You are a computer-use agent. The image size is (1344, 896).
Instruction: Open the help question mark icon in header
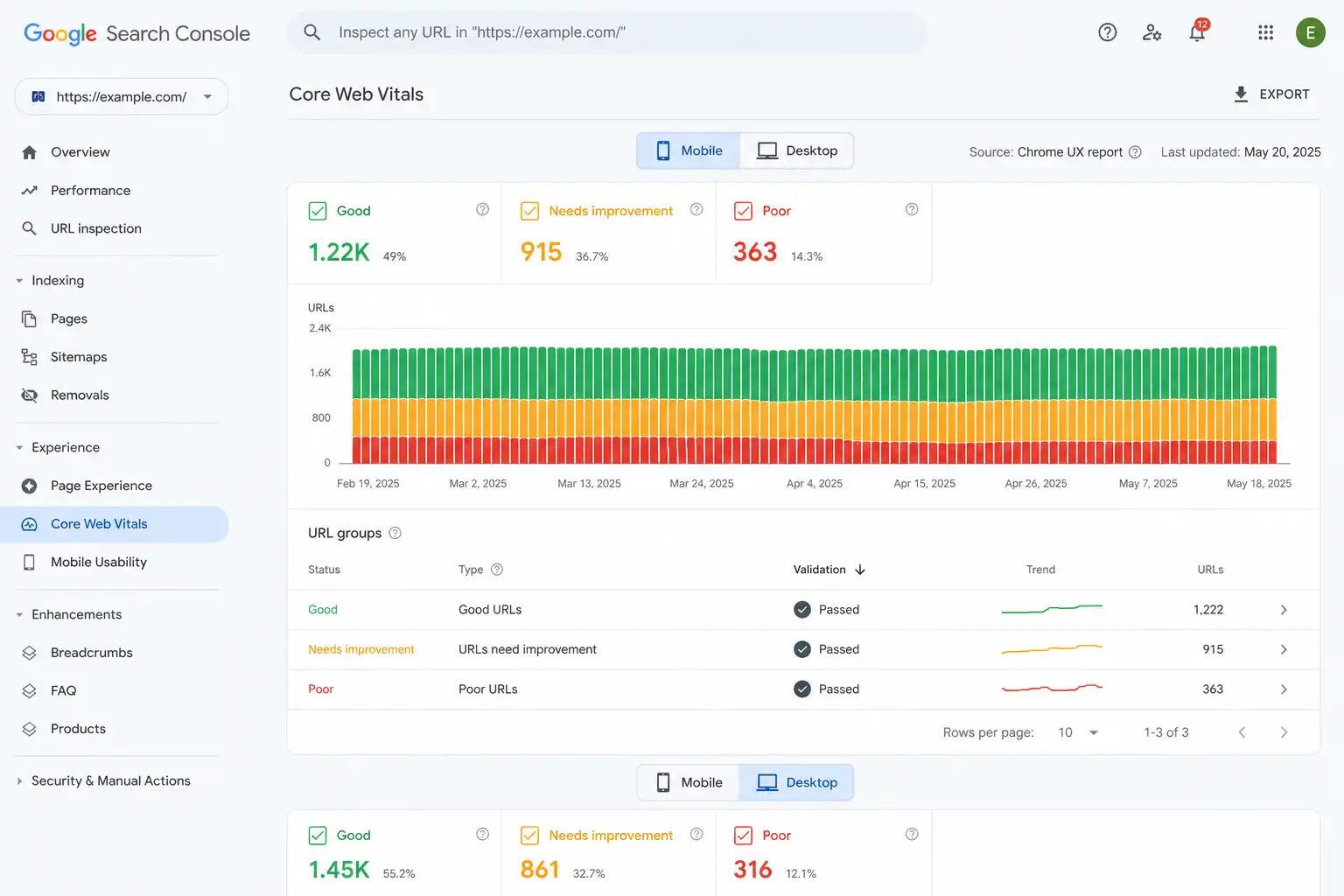click(1108, 32)
